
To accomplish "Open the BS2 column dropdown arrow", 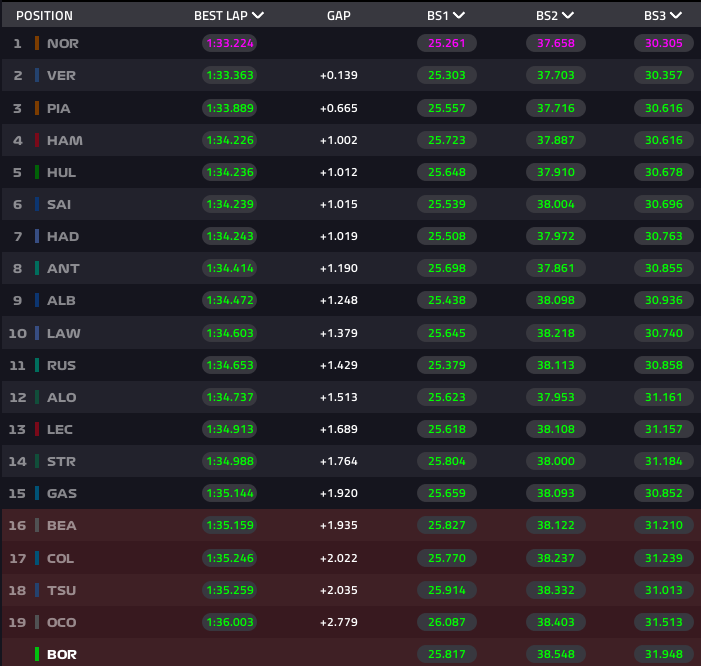I will pyautogui.click(x=567, y=16).
